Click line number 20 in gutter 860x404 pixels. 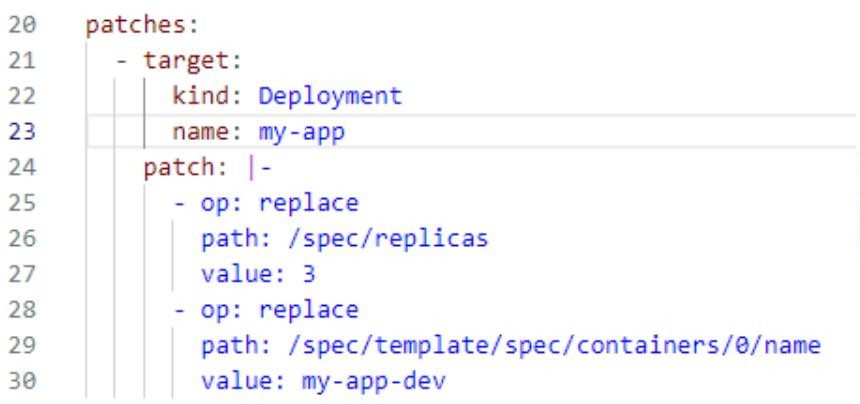[22, 26]
